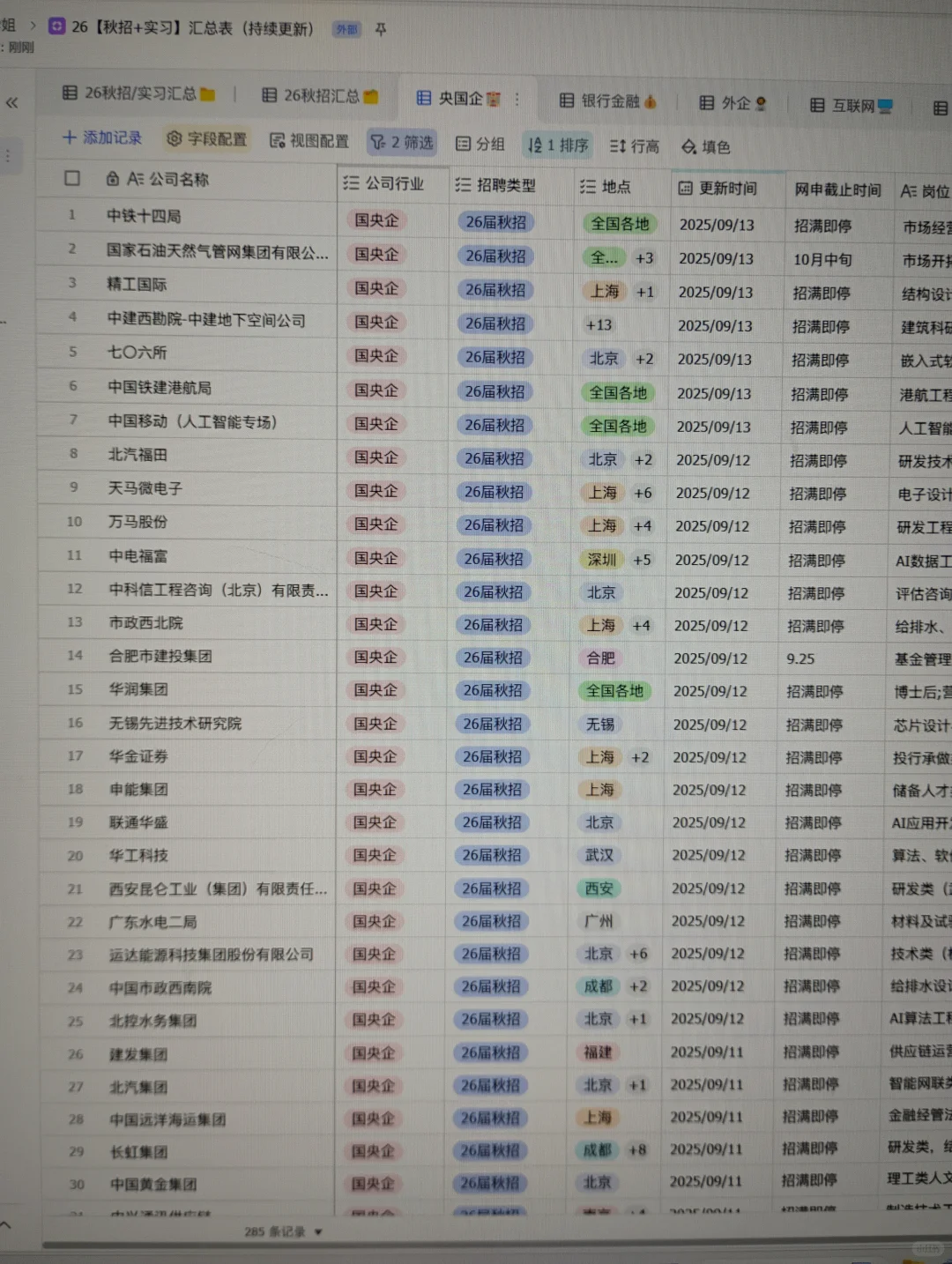Click the 成都 +8 location in 长虹集团 row
This screenshot has width=952, height=1264.
(614, 1149)
